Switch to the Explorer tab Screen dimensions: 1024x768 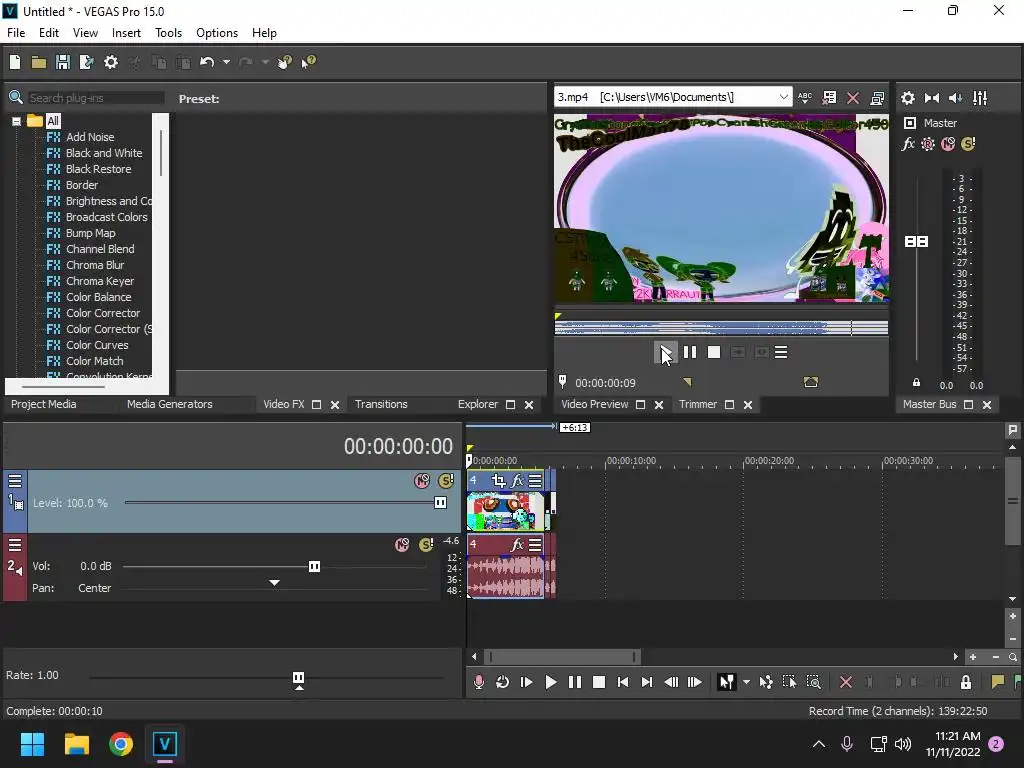[477, 404]
